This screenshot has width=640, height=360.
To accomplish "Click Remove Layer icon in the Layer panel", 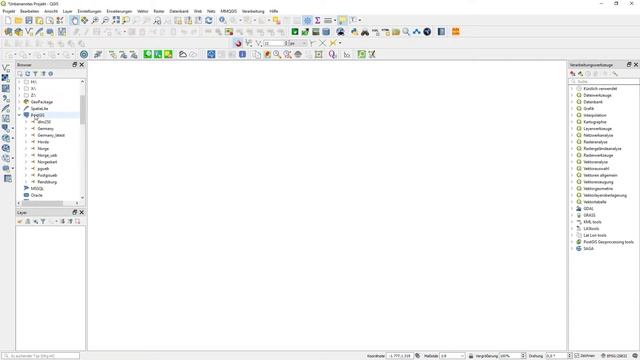I will [x=78, y=221].
